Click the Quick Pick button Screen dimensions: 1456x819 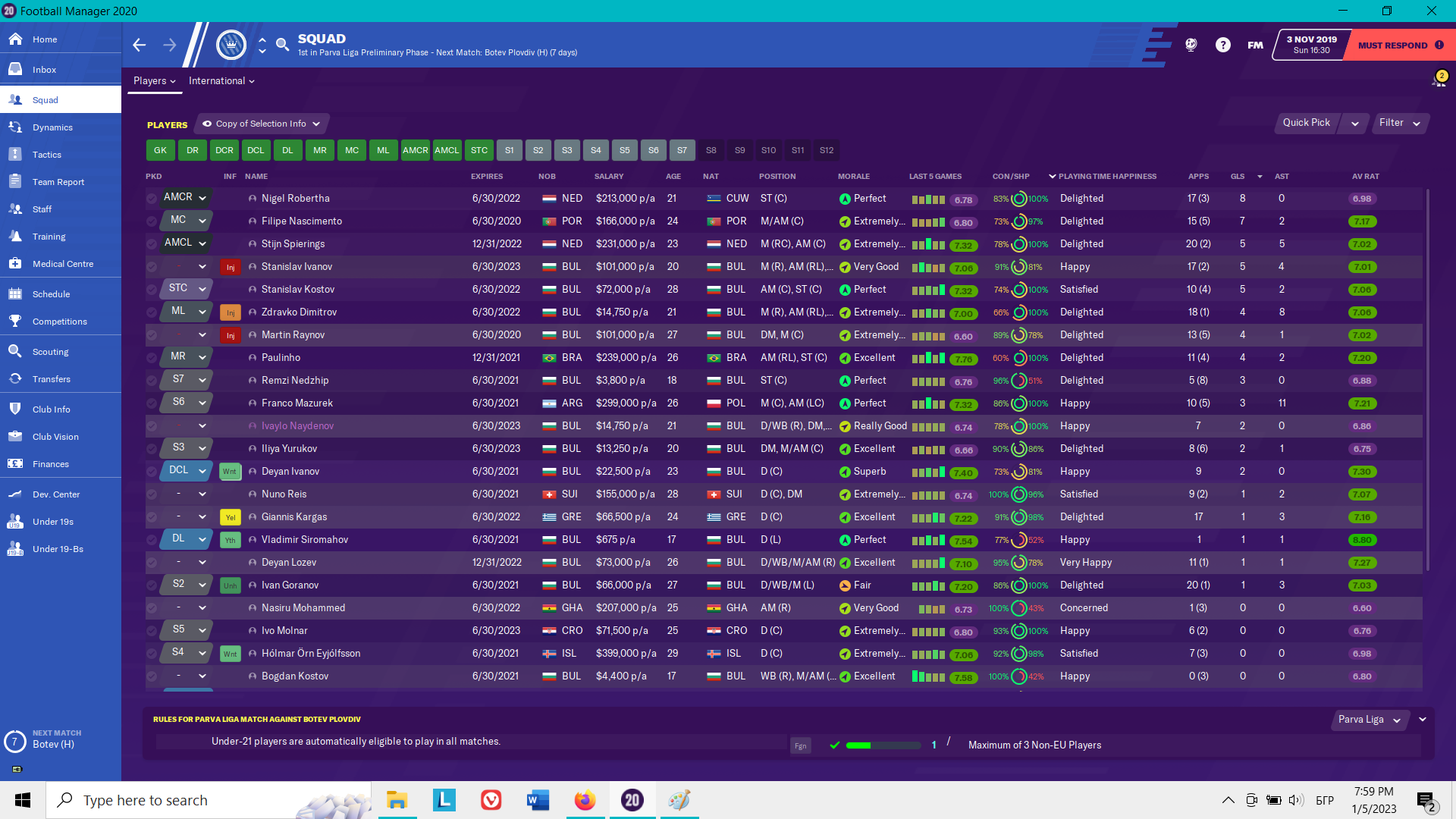(x=1306, y=123)
